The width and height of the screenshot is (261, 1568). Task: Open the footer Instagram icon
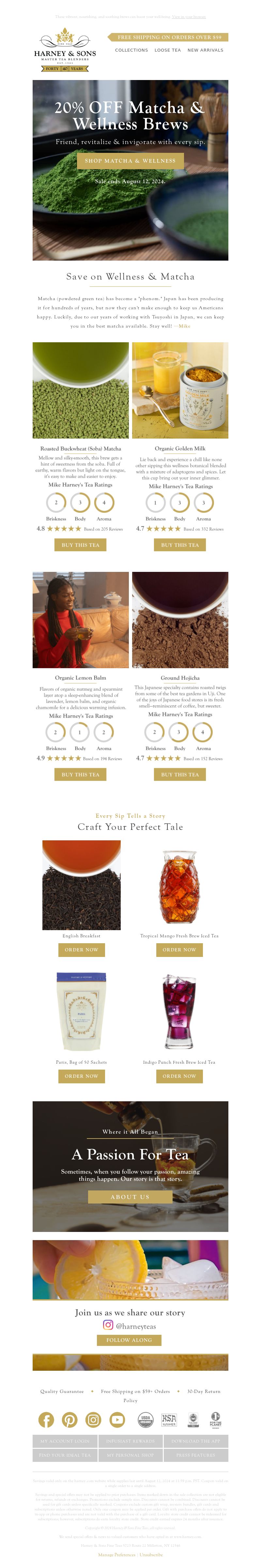93,1420
